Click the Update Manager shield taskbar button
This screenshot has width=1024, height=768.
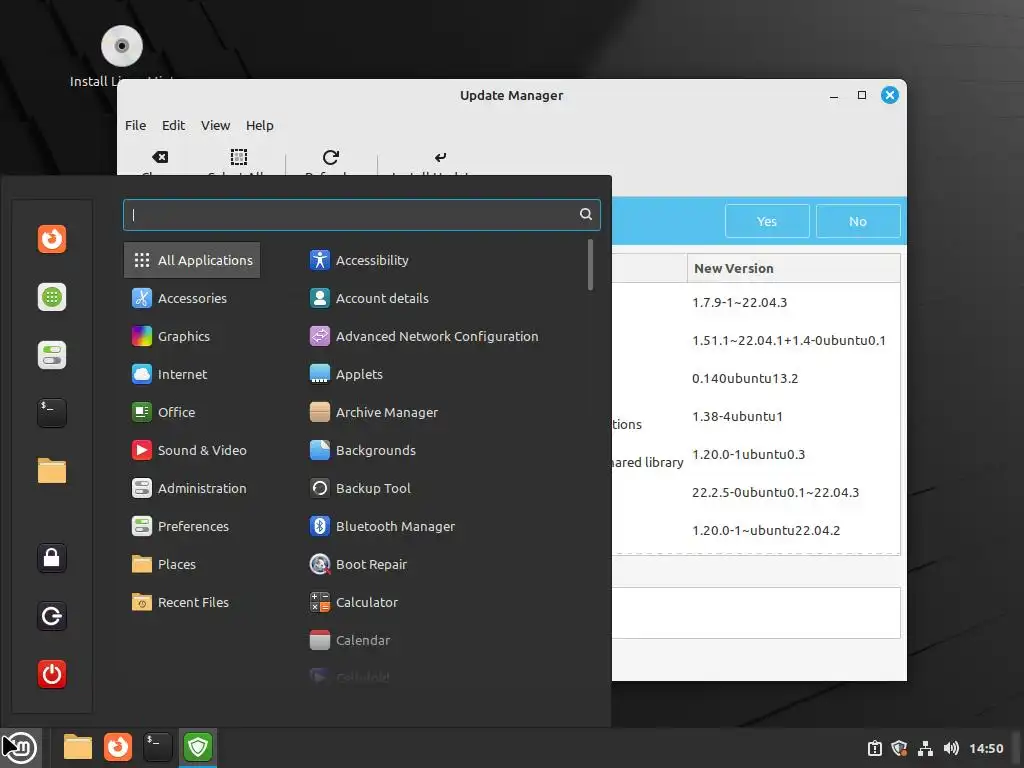tap(198, 747)
